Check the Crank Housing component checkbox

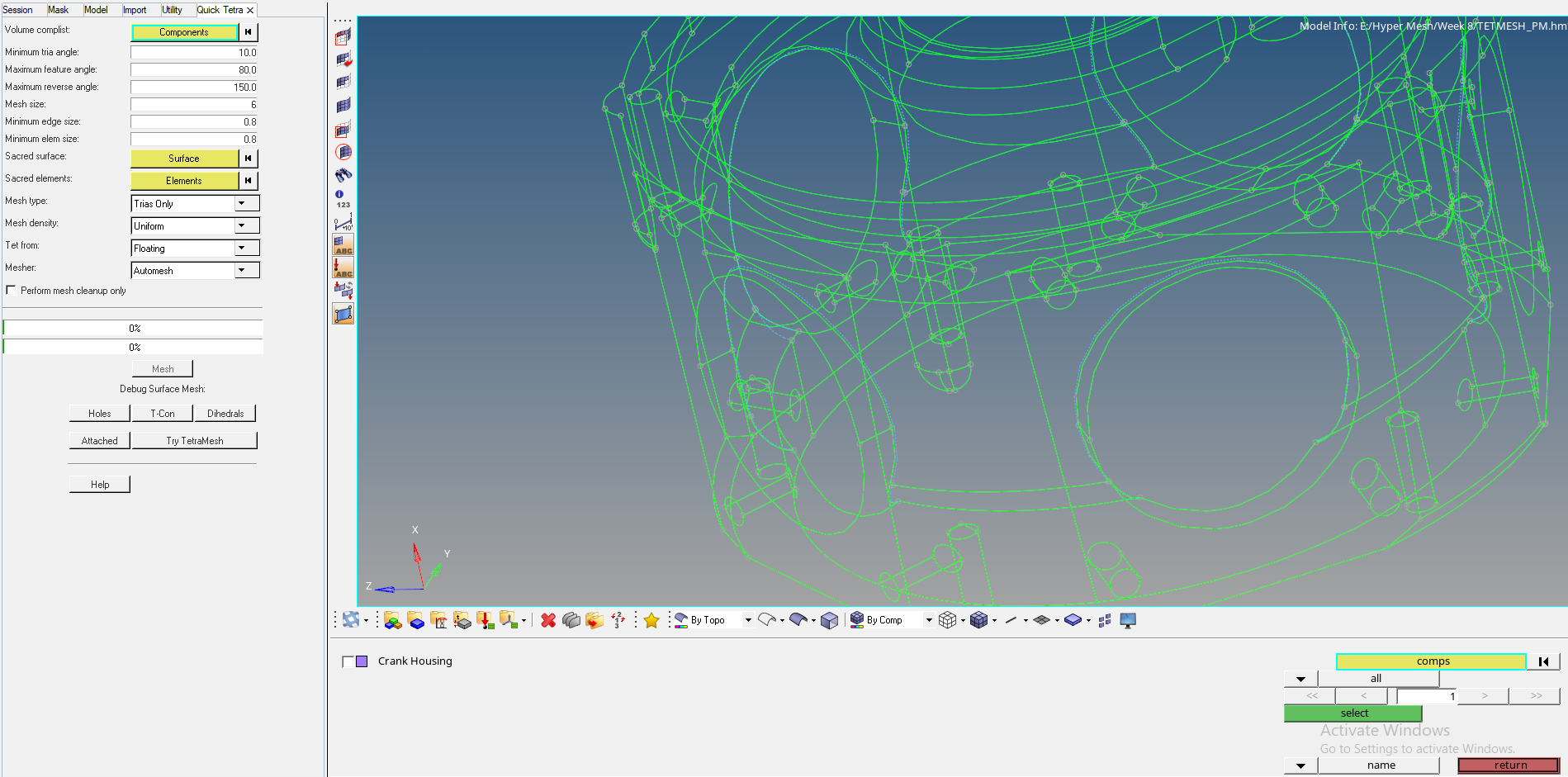(x=348, y=661)
